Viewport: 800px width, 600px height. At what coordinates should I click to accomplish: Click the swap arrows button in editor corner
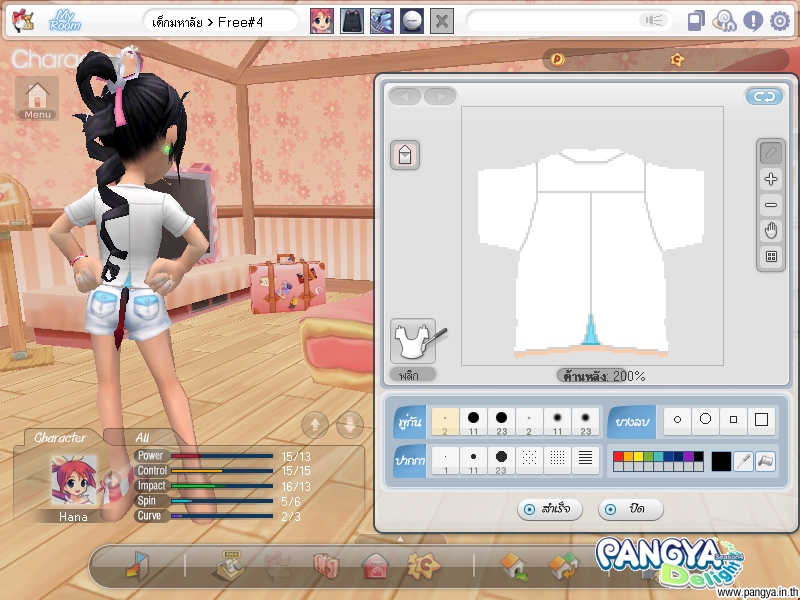point(764,96)
